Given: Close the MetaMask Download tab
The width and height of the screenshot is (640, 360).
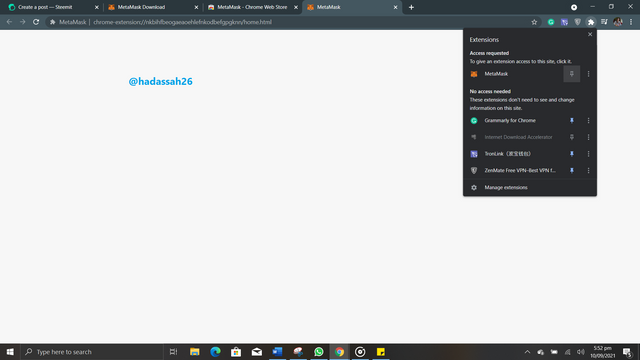Looking at the screenshot, I should (196, 7).
